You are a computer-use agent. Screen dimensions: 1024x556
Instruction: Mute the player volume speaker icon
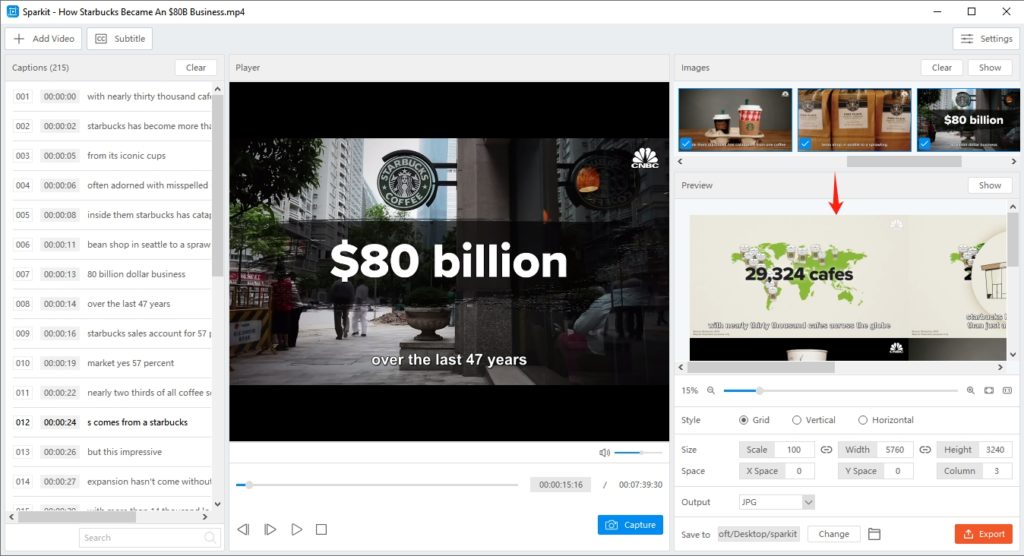tap(604, 452)
